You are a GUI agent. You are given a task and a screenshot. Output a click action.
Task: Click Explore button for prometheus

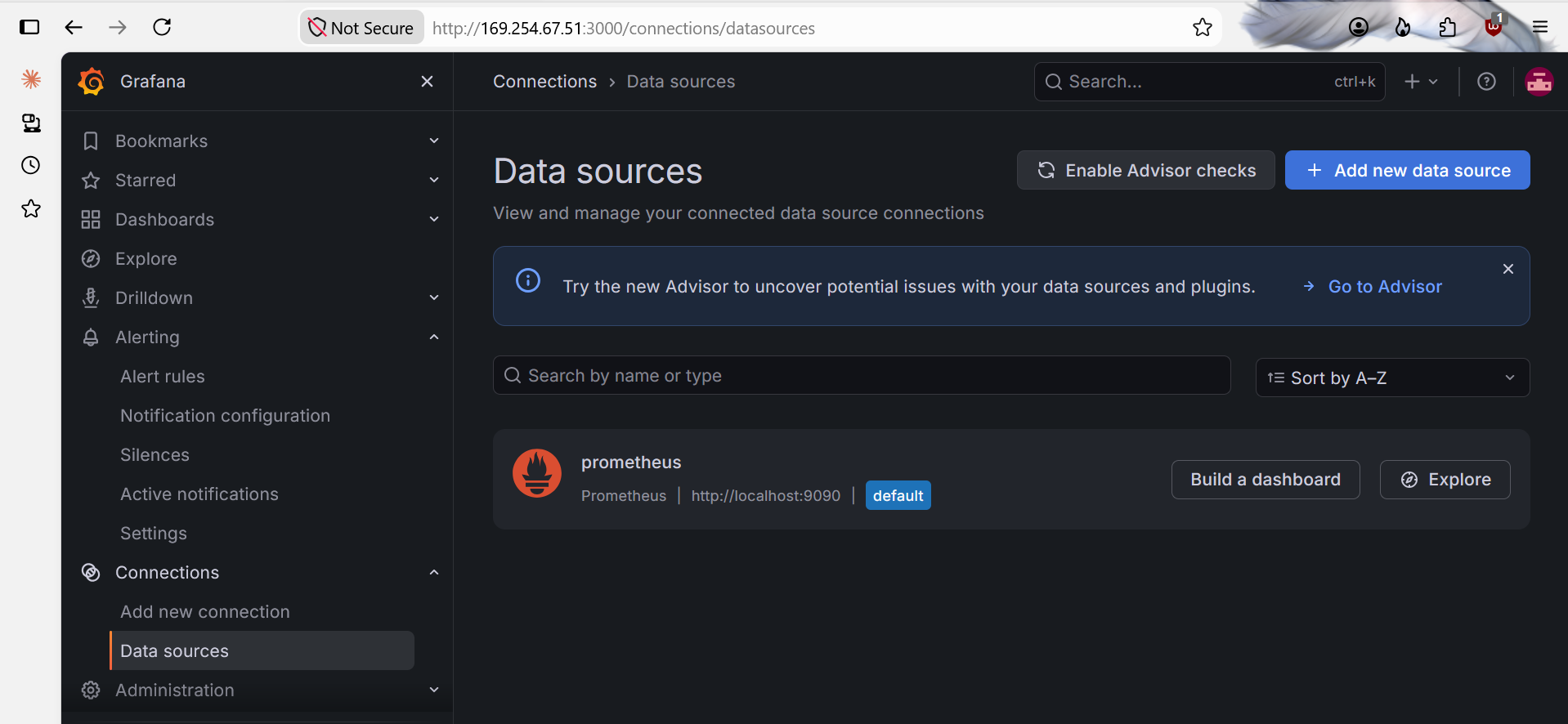click(x=1445, y=480)
